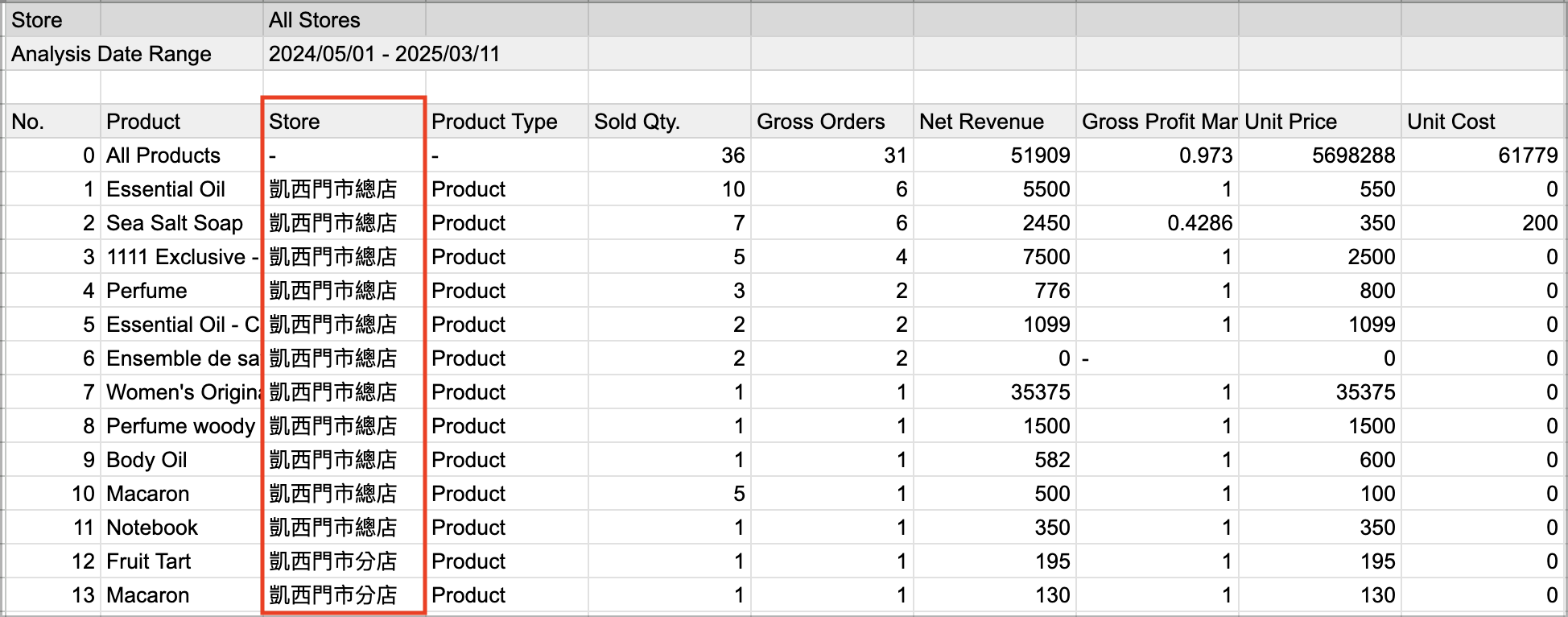Select the 'Women's Origin' product cell
1568x617 pixels.
click(182, 392)
